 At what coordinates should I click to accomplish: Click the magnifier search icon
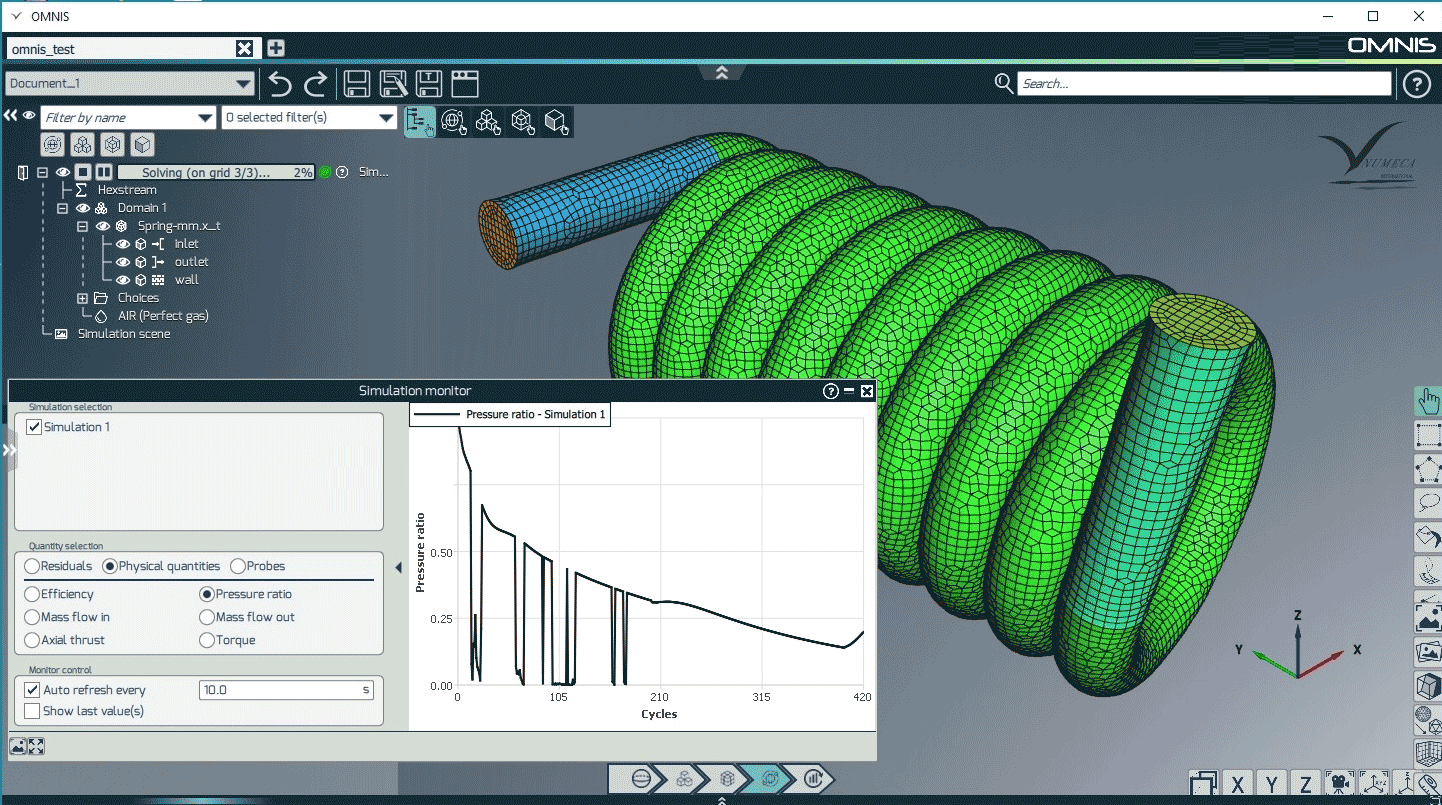[1004, 83]
